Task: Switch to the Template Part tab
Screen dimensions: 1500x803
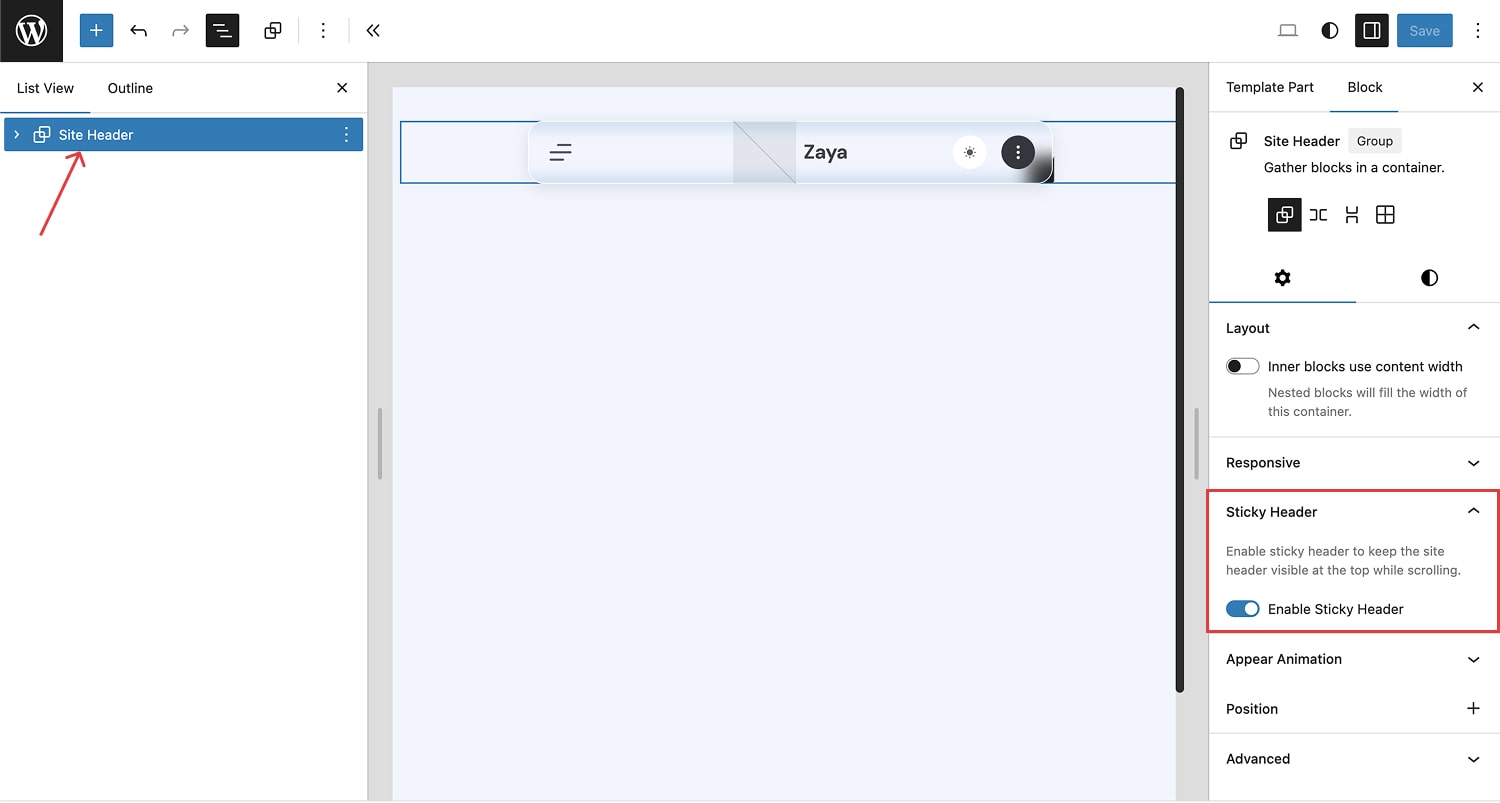Action: [x=1270, y=87]
